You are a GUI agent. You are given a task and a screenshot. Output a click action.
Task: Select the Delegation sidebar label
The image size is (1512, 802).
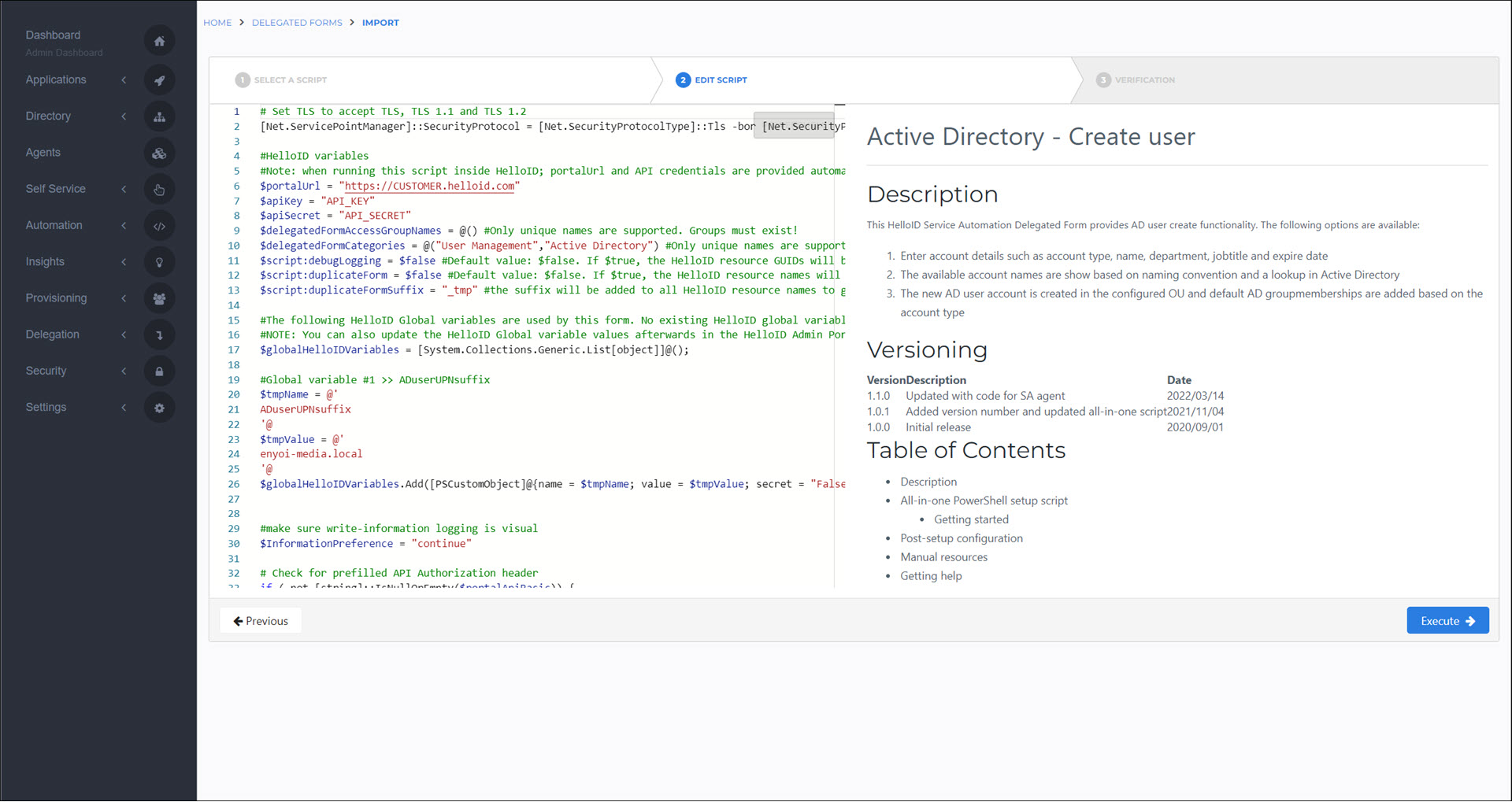point(52,334)
